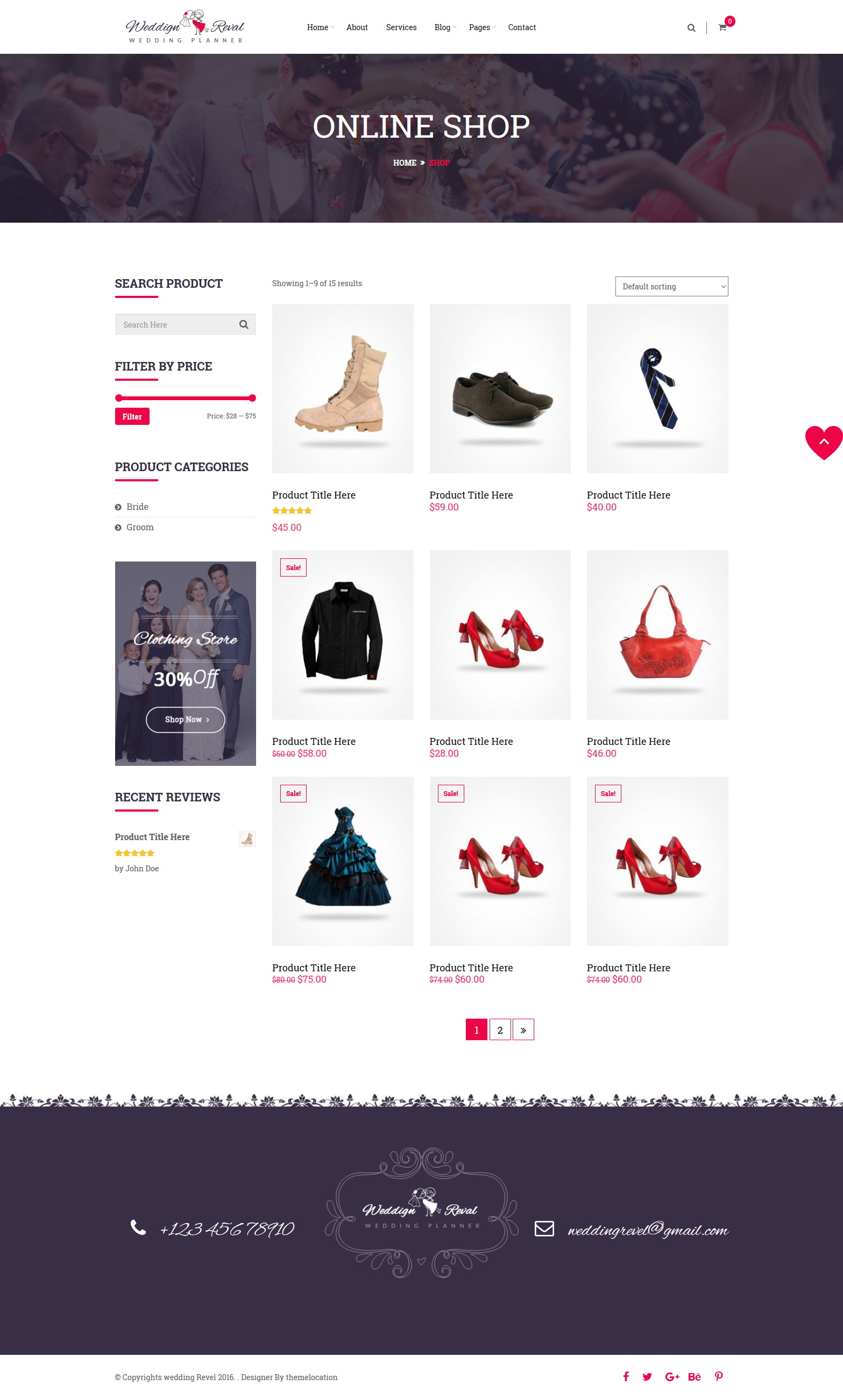Click the heart scroll-to-top button
The height and width of the screenshot is (1400, 843).
click(824, 442)
